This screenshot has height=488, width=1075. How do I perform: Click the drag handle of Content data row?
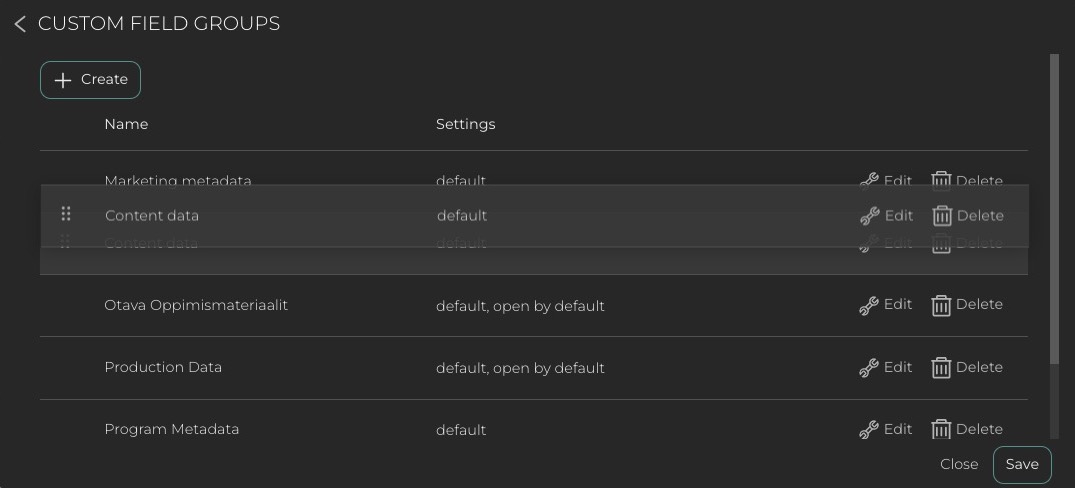(66, 214)
